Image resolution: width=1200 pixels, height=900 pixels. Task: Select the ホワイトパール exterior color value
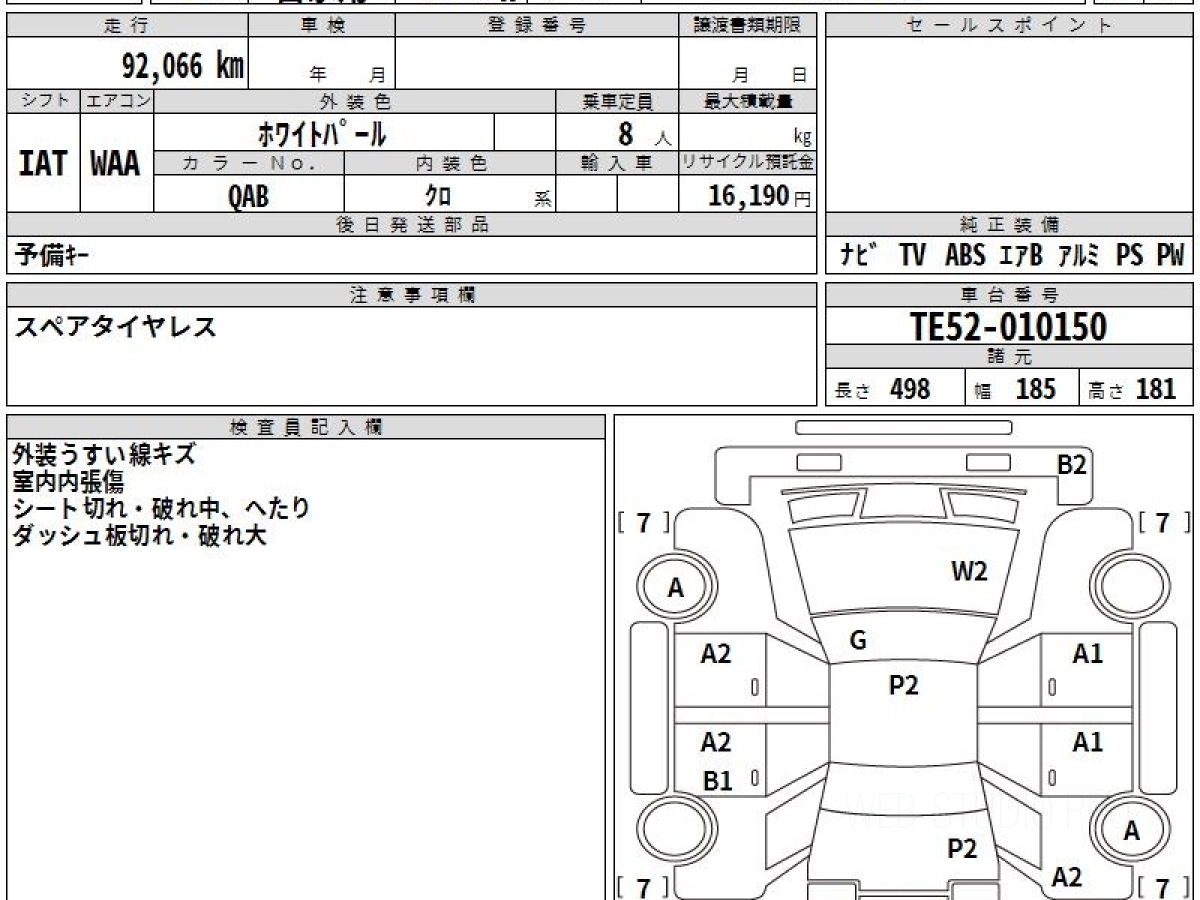tap(322, 133)
